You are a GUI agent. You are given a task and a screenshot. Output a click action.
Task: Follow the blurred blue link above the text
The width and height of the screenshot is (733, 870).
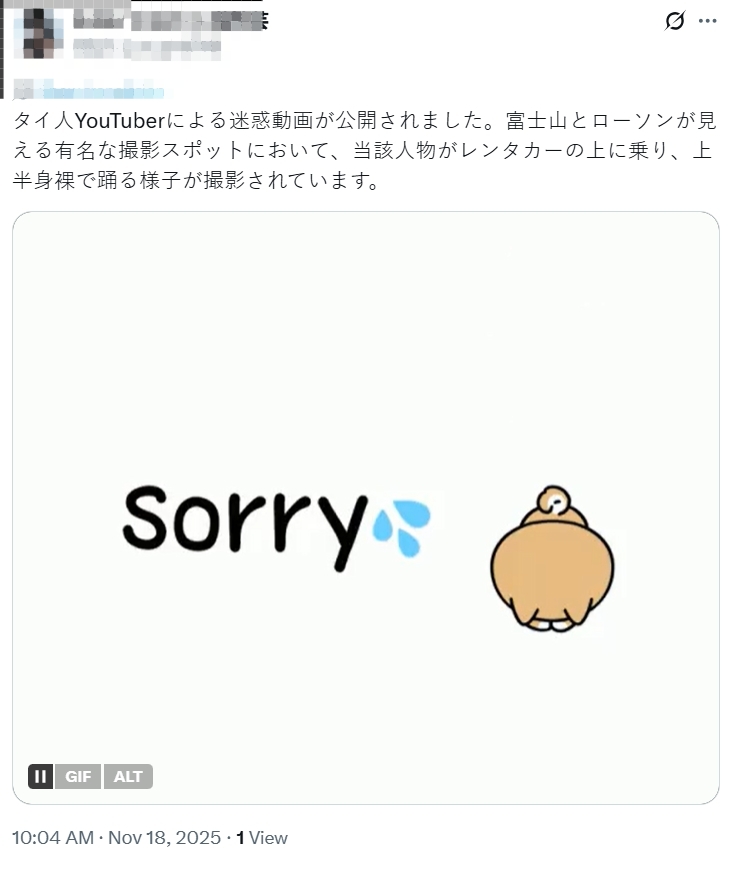pos(88,90)
